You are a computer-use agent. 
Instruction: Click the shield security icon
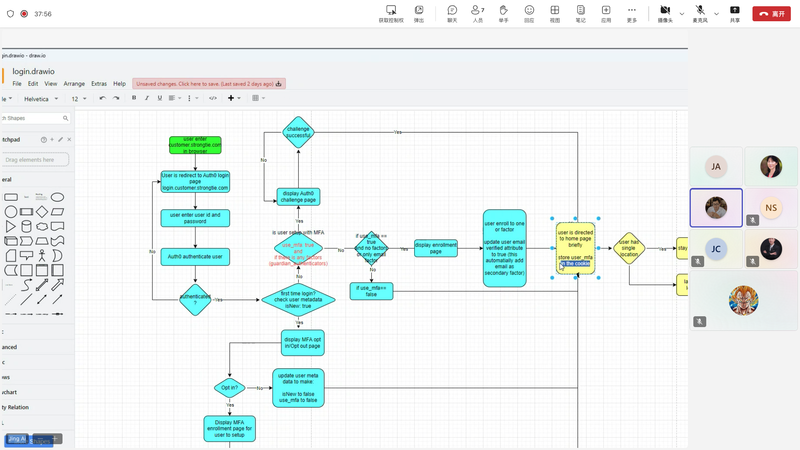click(10, 14)
